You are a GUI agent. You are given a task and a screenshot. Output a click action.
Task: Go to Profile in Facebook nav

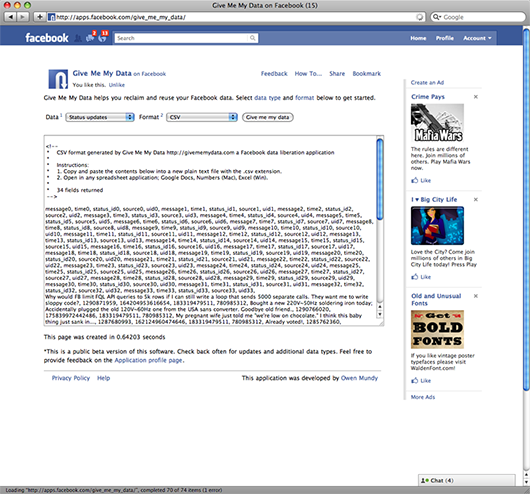click(x=444, y=38)
